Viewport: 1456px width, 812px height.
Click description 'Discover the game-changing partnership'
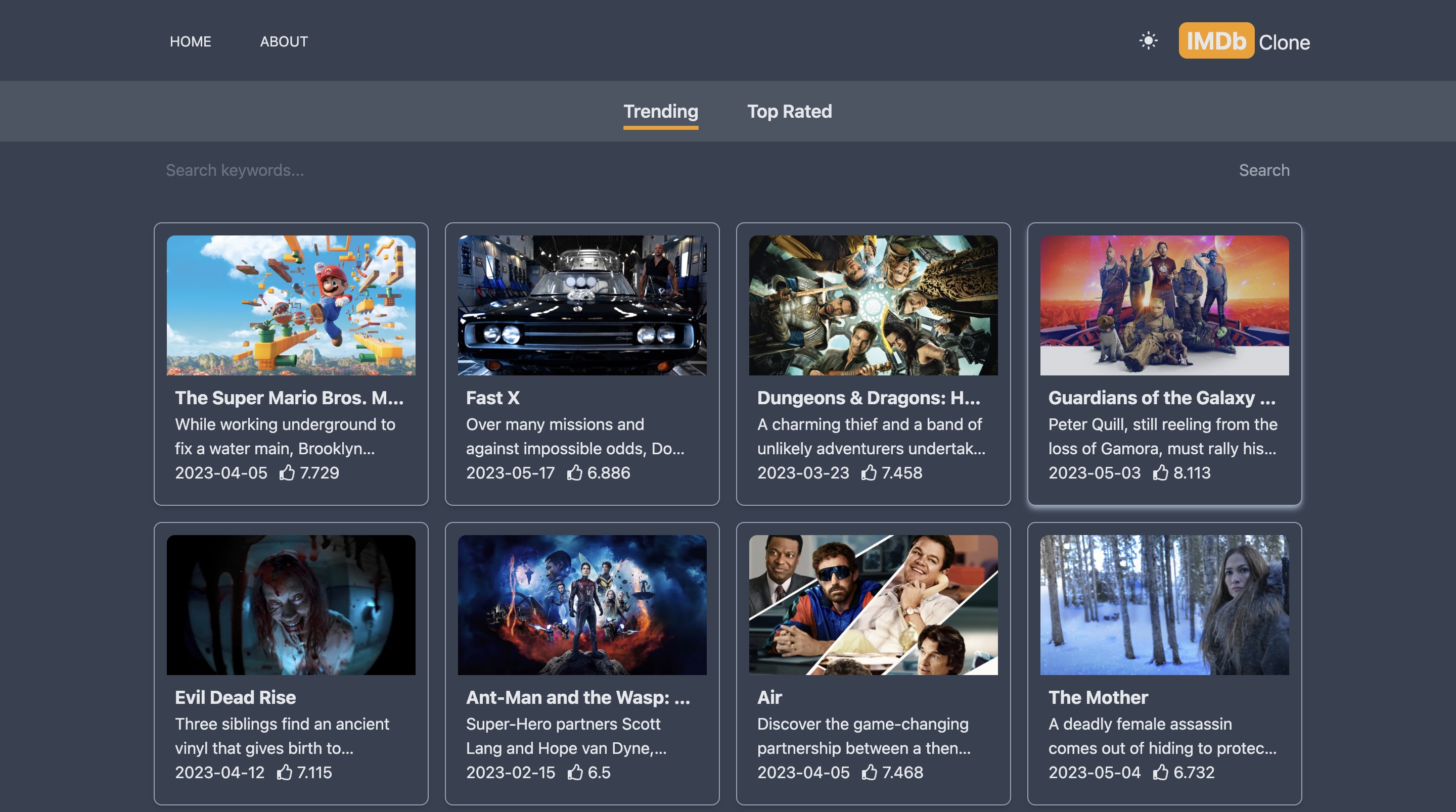click(x=863, y=736)
